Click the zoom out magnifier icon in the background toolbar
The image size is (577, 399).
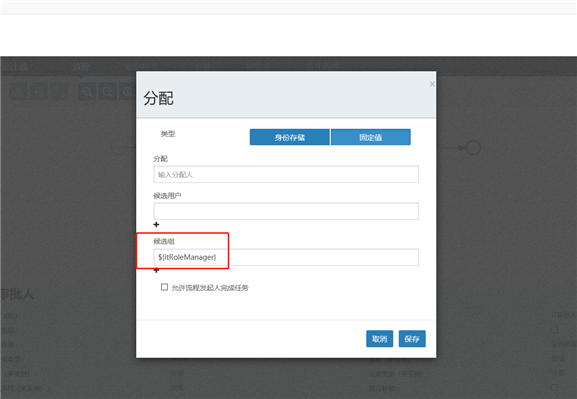click(107, 91)
